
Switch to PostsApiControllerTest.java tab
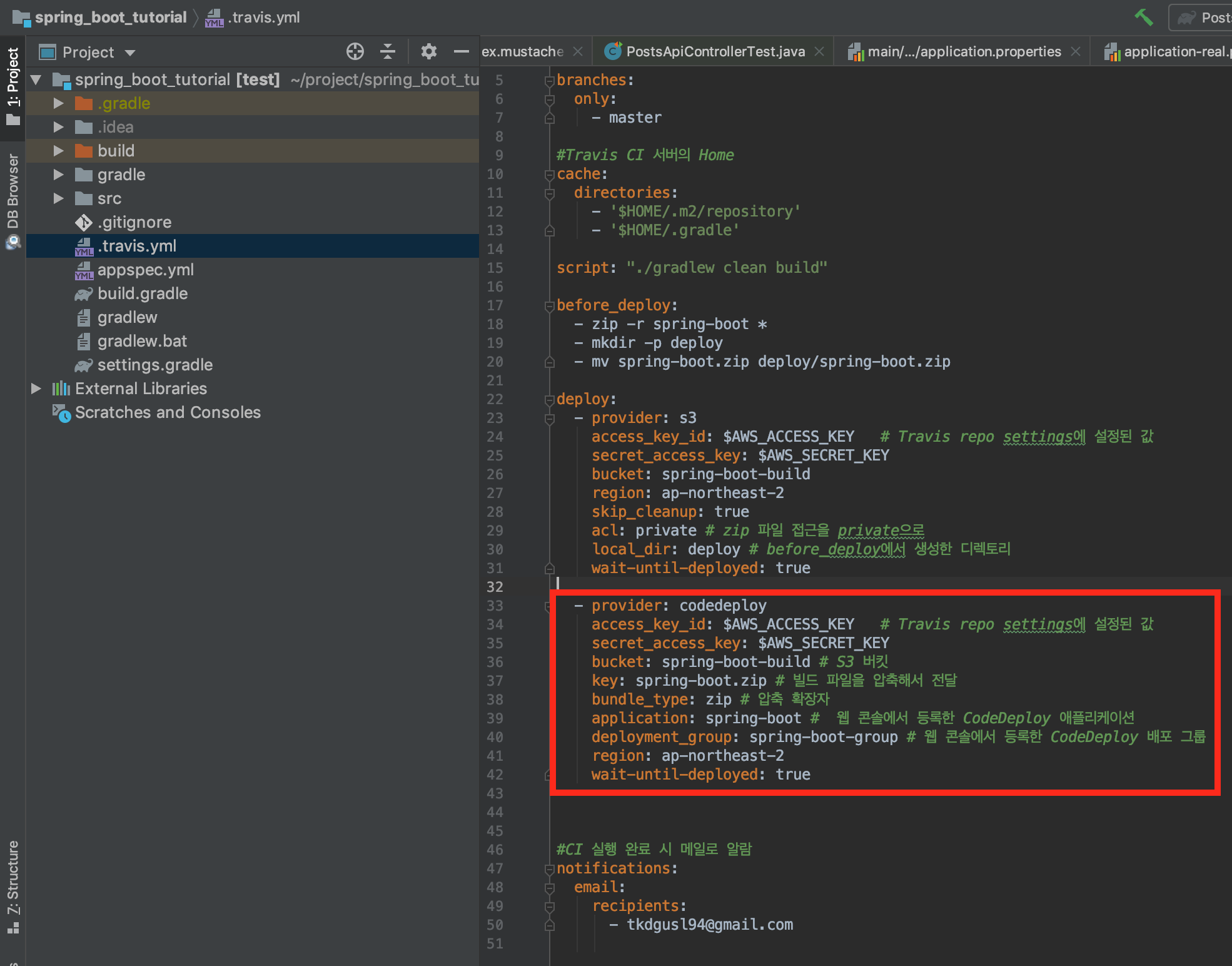[715, 52]
